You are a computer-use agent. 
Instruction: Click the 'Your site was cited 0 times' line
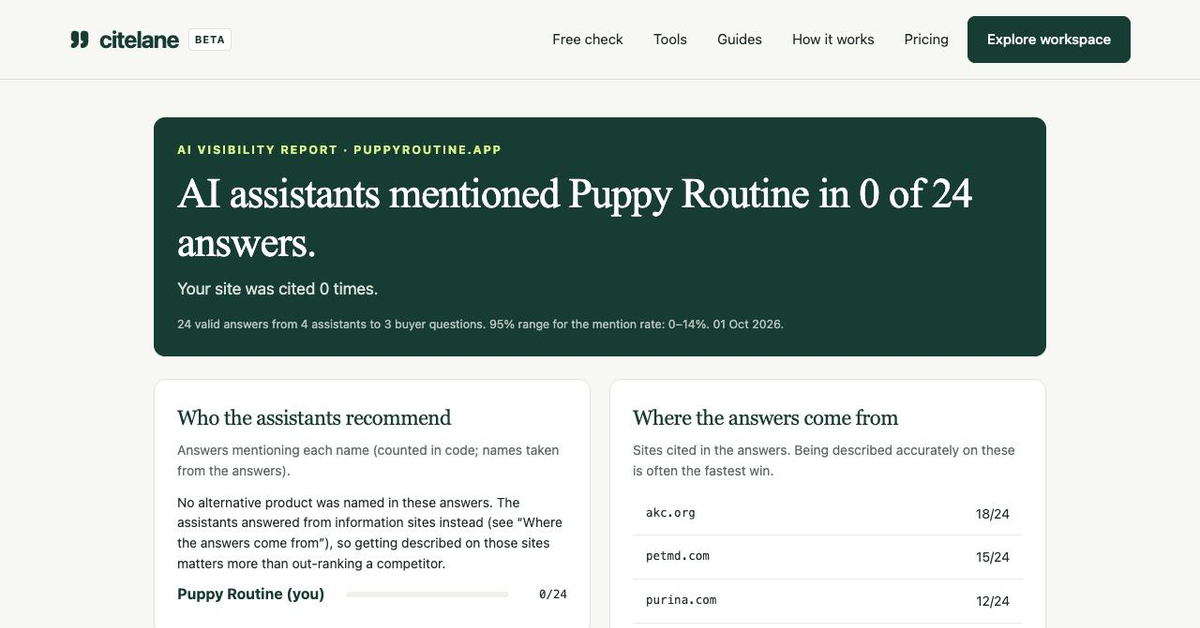pyautogui.click(x=278, y=289)
